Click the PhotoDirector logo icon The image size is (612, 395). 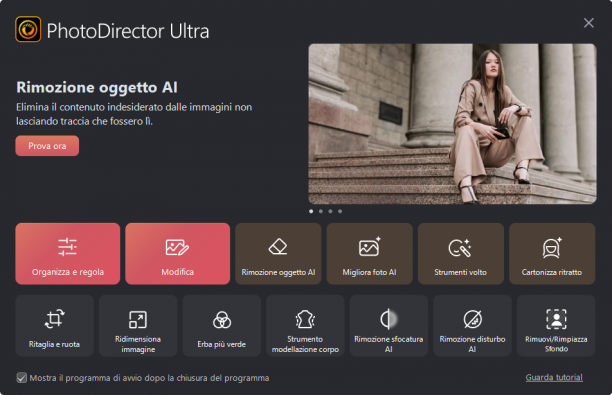[28, 29]
